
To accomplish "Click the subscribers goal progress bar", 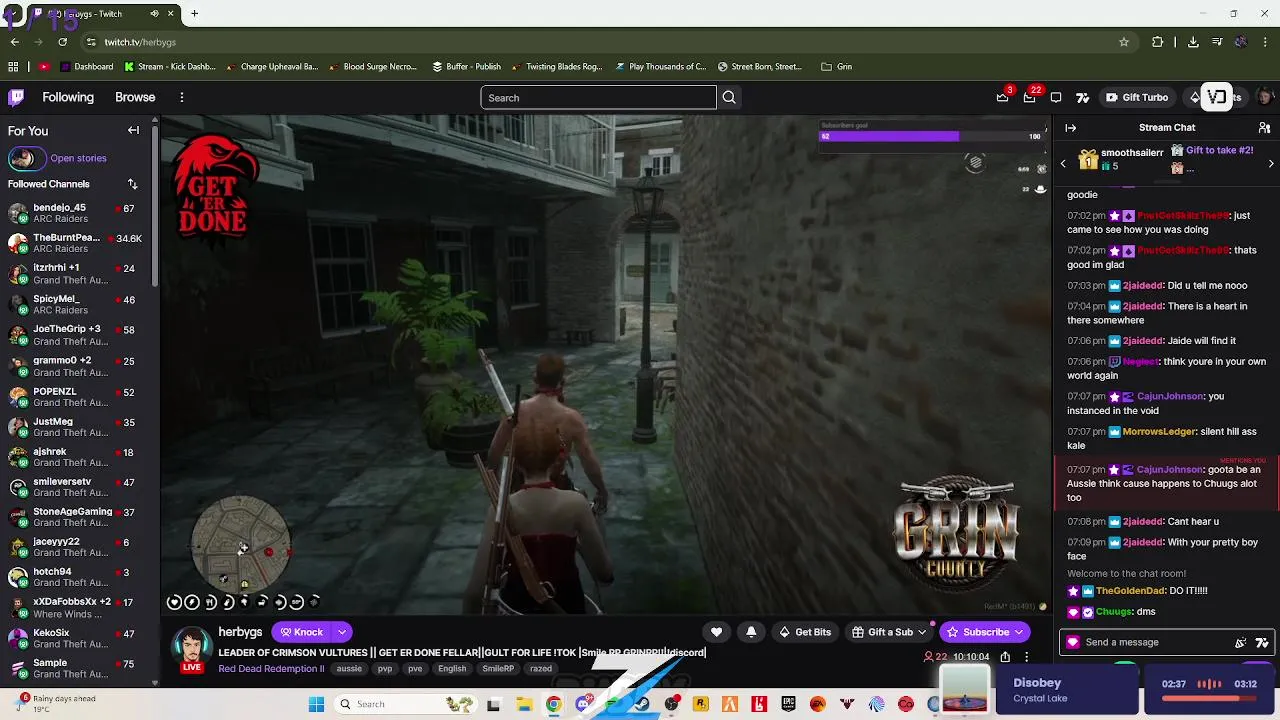I will (x=931, y=136).
